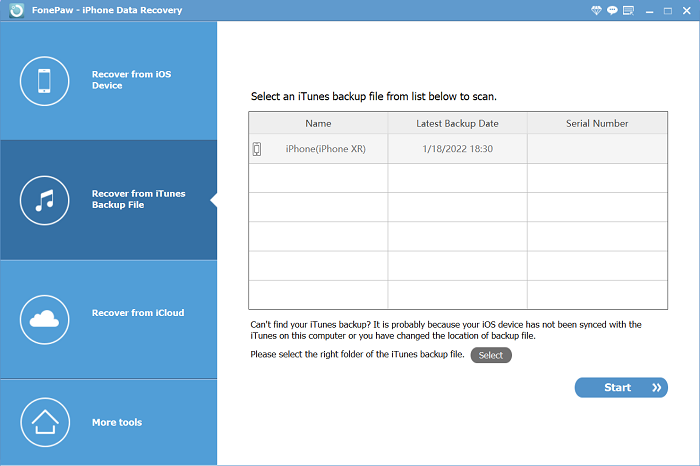This screenshot has height=466, width=700.
Task: Open Recover from iOS Device tab
Action: 108,80
